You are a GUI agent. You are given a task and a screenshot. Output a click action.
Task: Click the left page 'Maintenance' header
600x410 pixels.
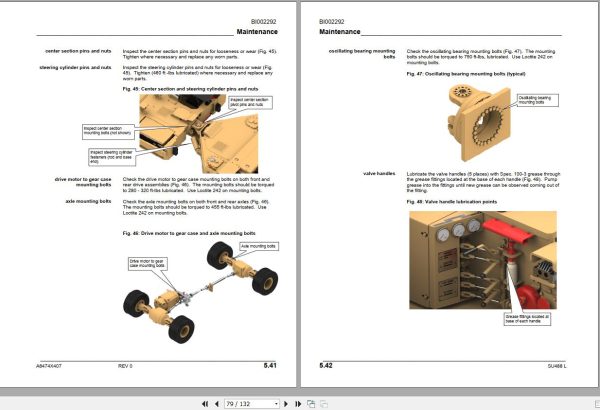[x=257, y=32]
